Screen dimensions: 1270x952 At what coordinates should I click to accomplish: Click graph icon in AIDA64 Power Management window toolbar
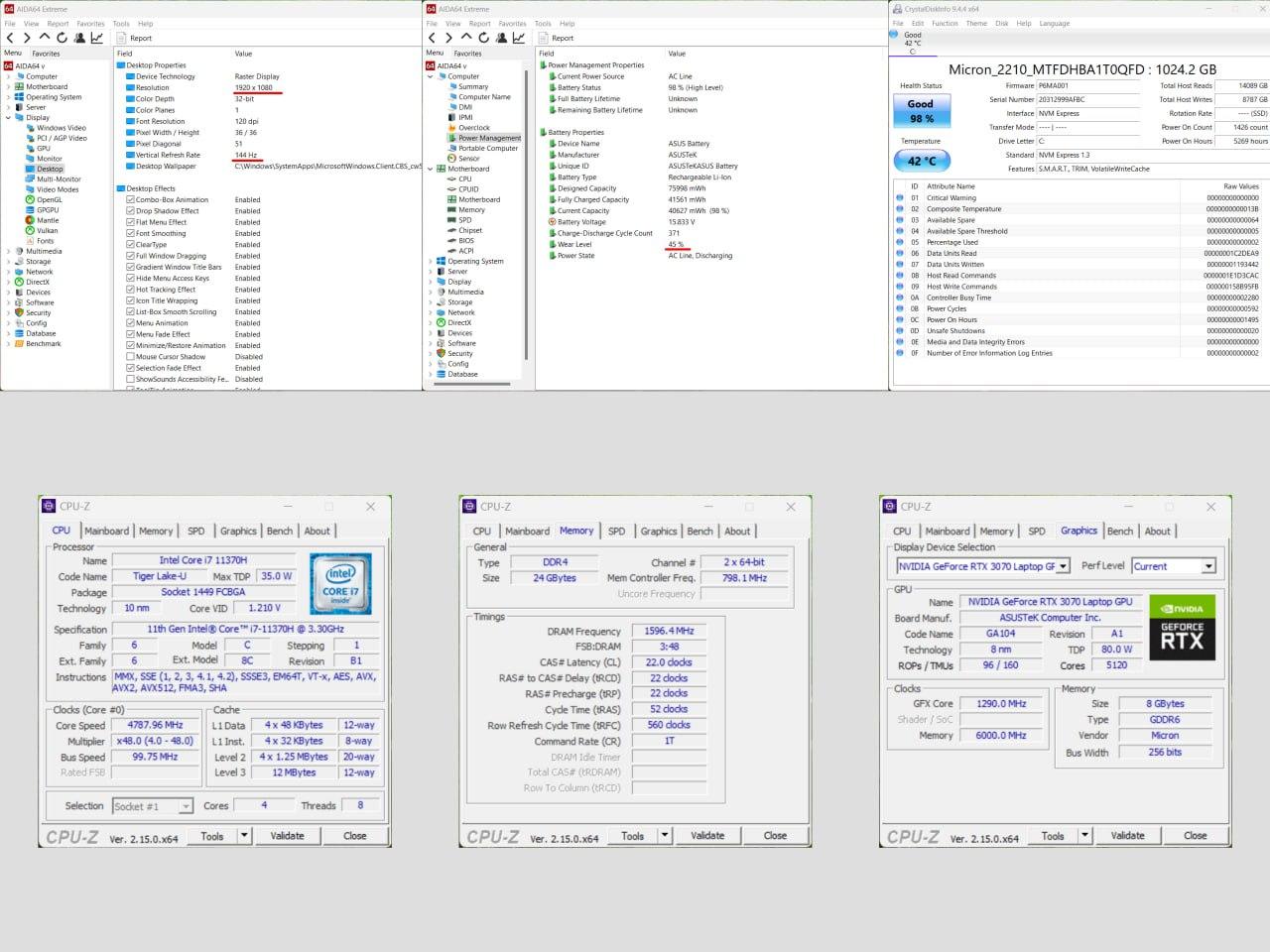pos(519,38)
